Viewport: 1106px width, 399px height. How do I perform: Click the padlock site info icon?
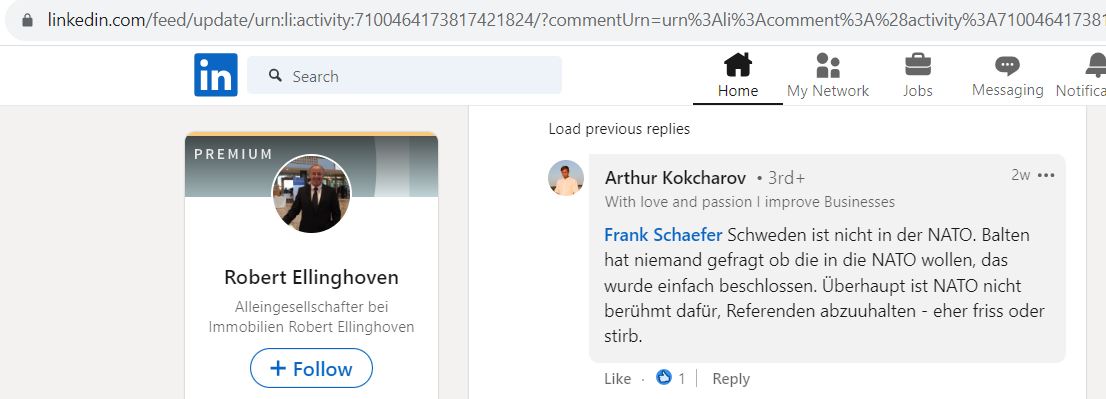pyautogui.click(x=28, y=20)
